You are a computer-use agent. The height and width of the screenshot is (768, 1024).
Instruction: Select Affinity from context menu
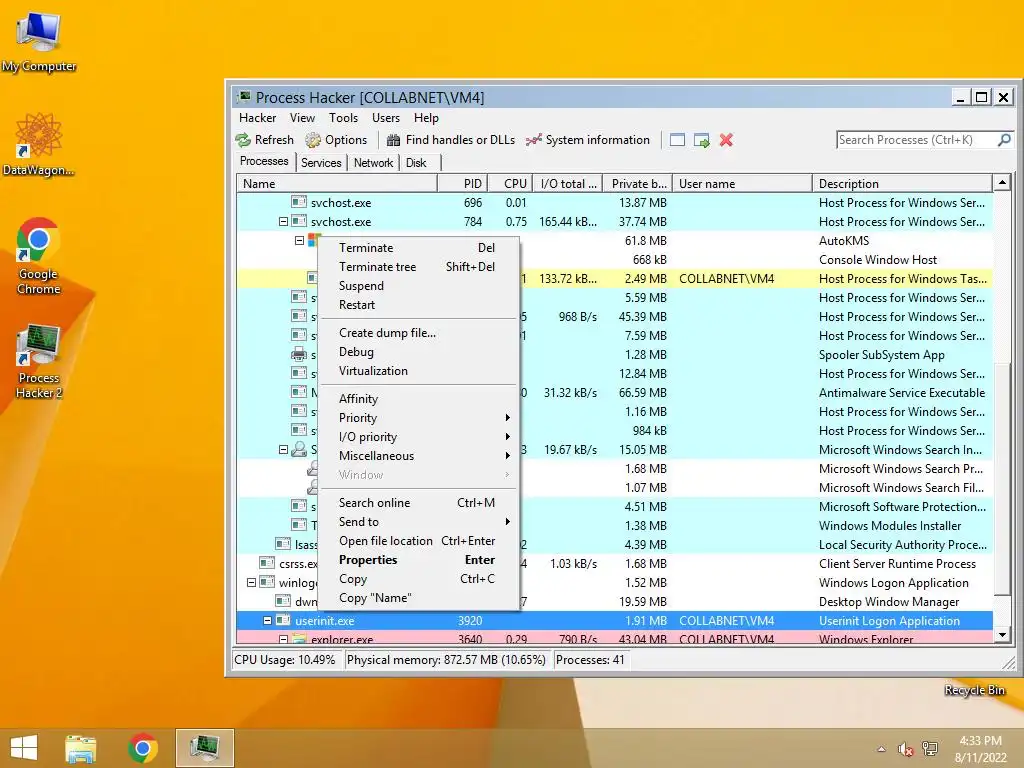point(418,398)
